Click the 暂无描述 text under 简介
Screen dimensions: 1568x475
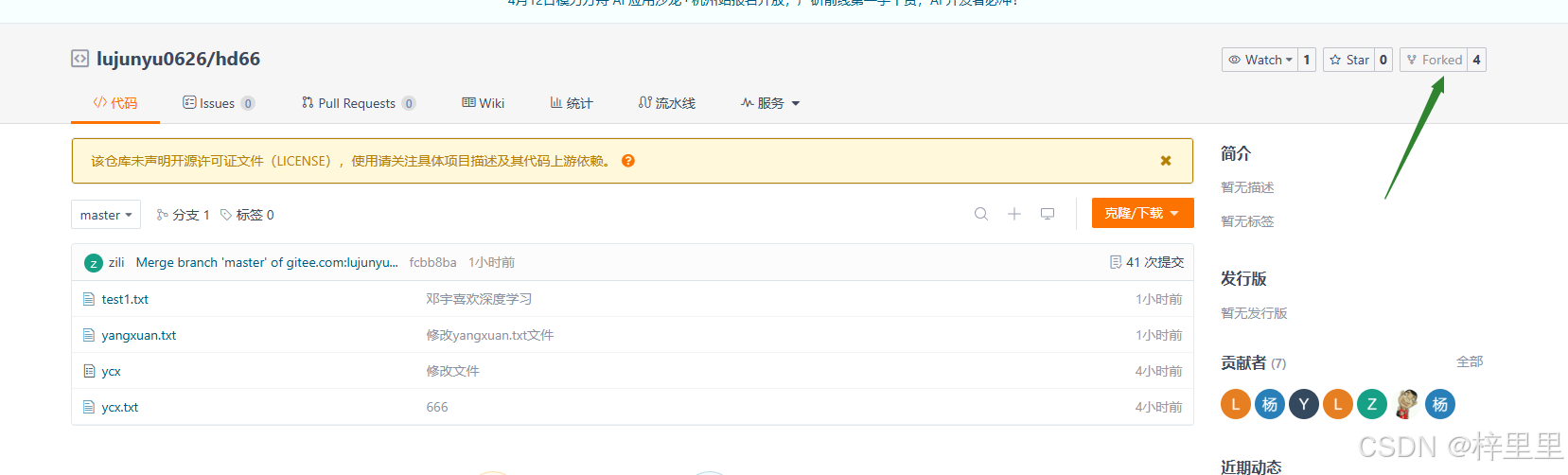[1247, 187]
